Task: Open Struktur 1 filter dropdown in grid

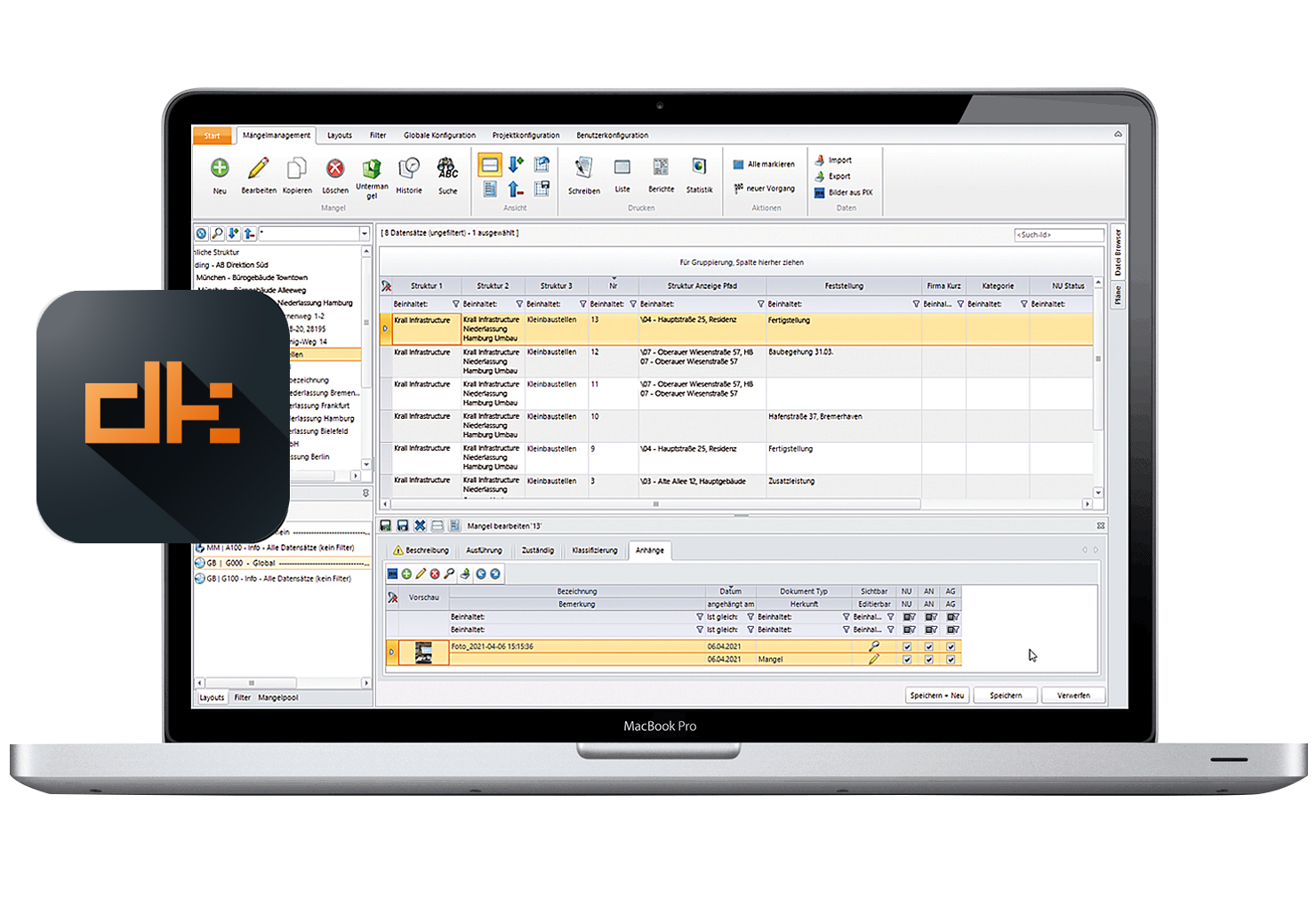Action: (x=456, y=304)
